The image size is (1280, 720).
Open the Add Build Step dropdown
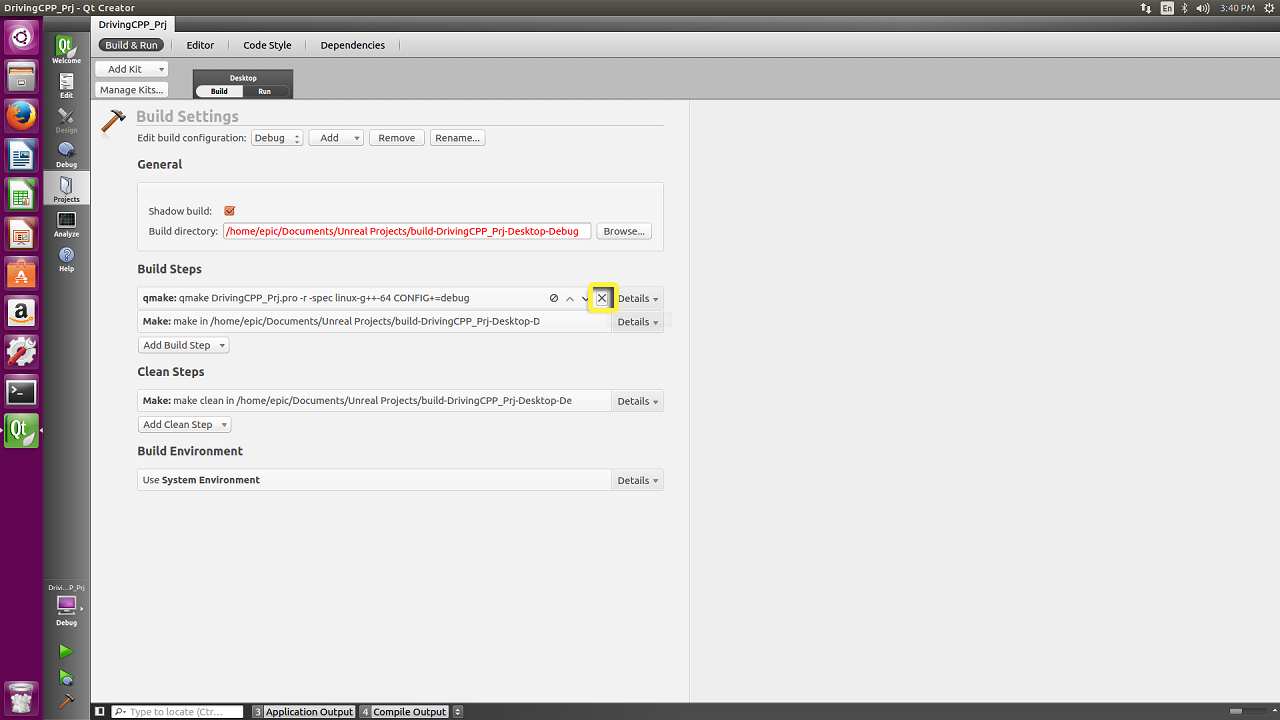[183, 345]
